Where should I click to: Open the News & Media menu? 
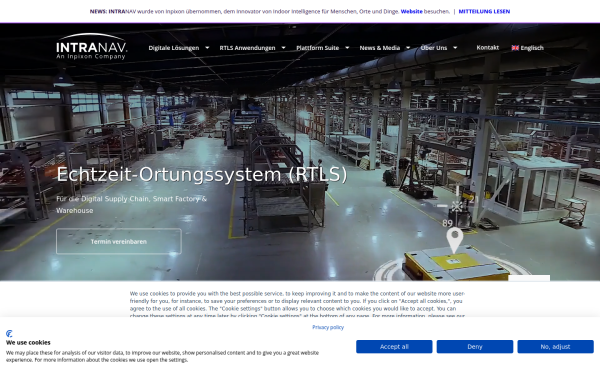(x=380, y=48)
